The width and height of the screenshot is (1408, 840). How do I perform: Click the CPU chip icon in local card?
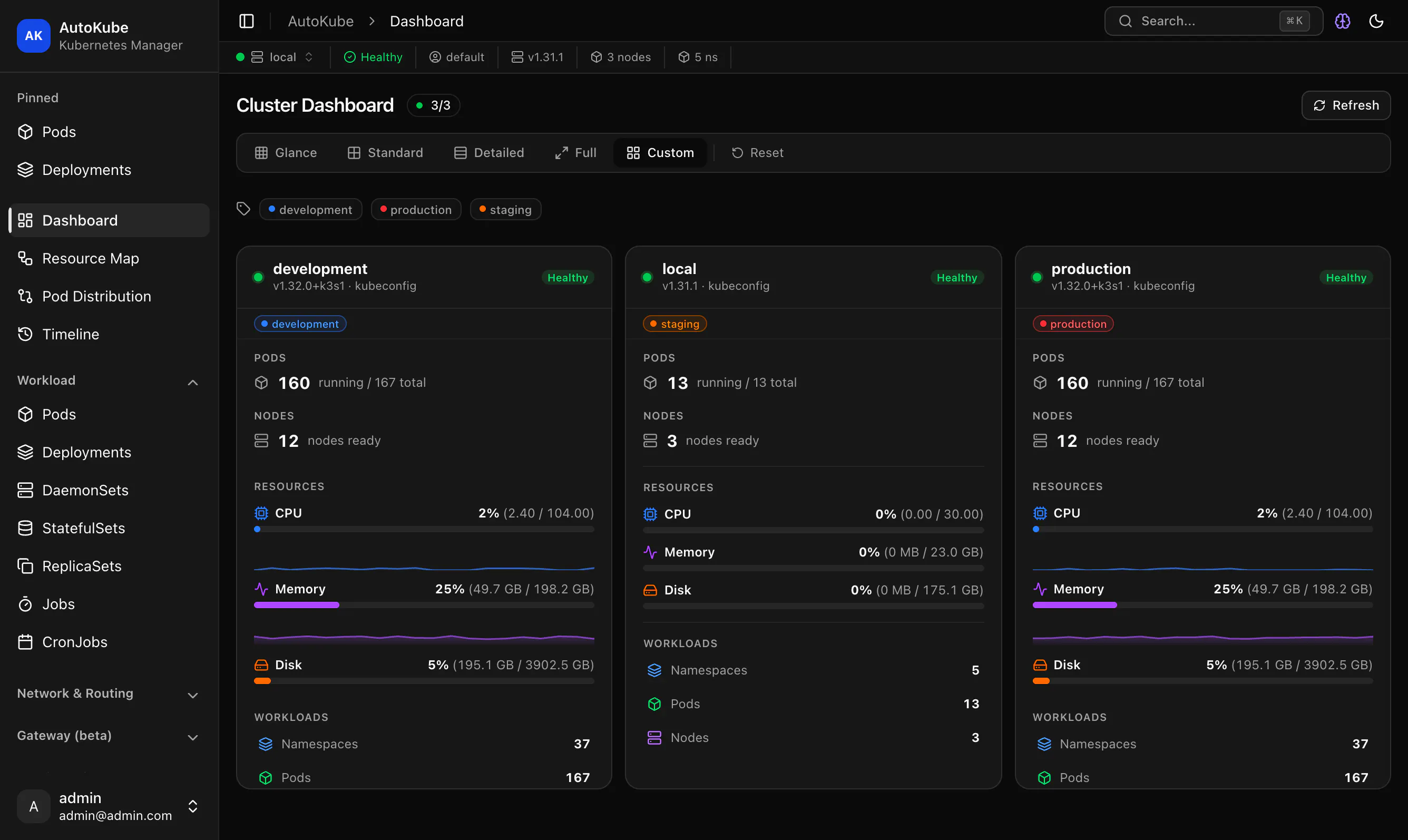click(x=650, y=514)
